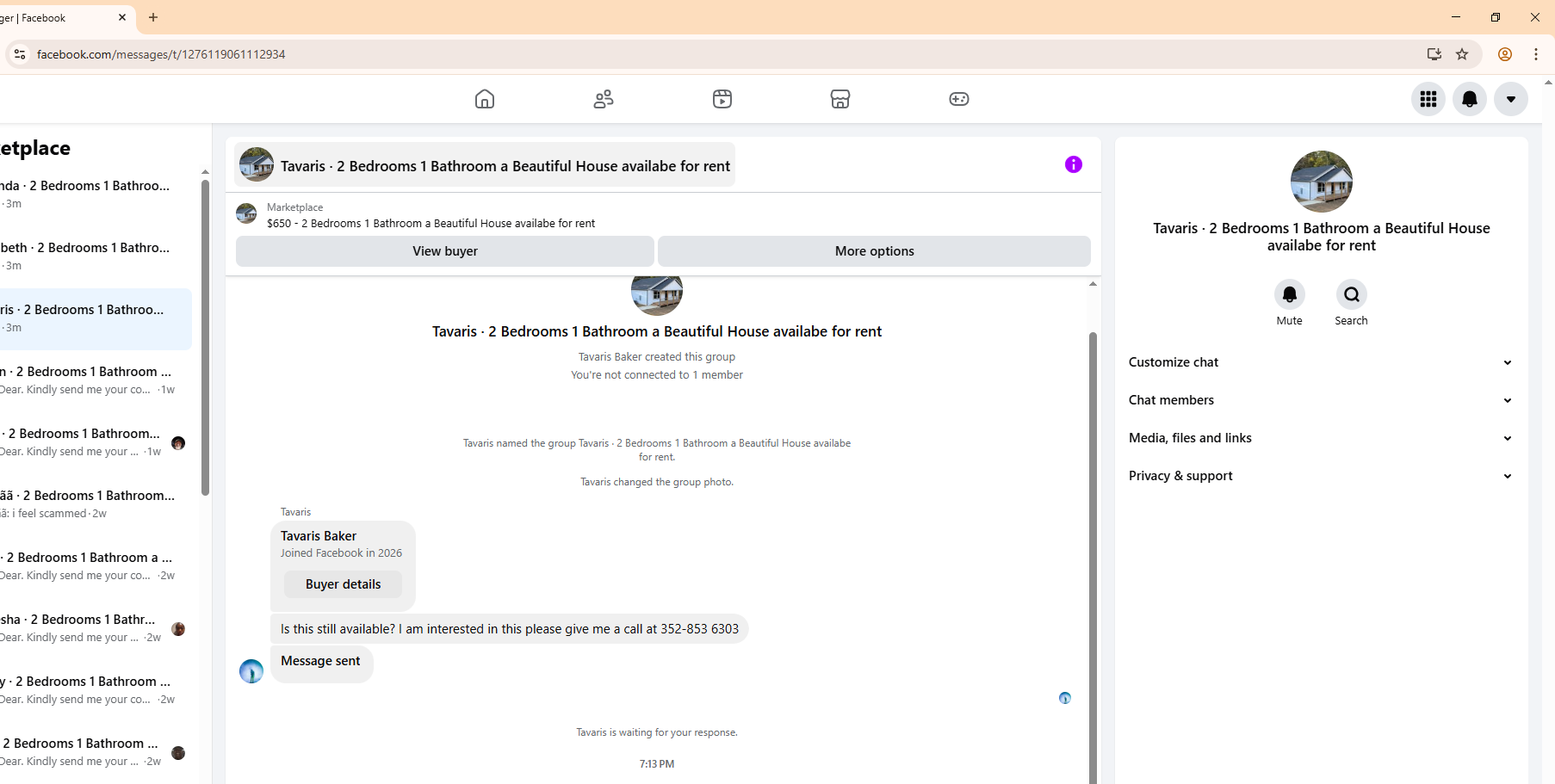Click house photo above chat intro

pyautogui.click(x=657, y=297)
